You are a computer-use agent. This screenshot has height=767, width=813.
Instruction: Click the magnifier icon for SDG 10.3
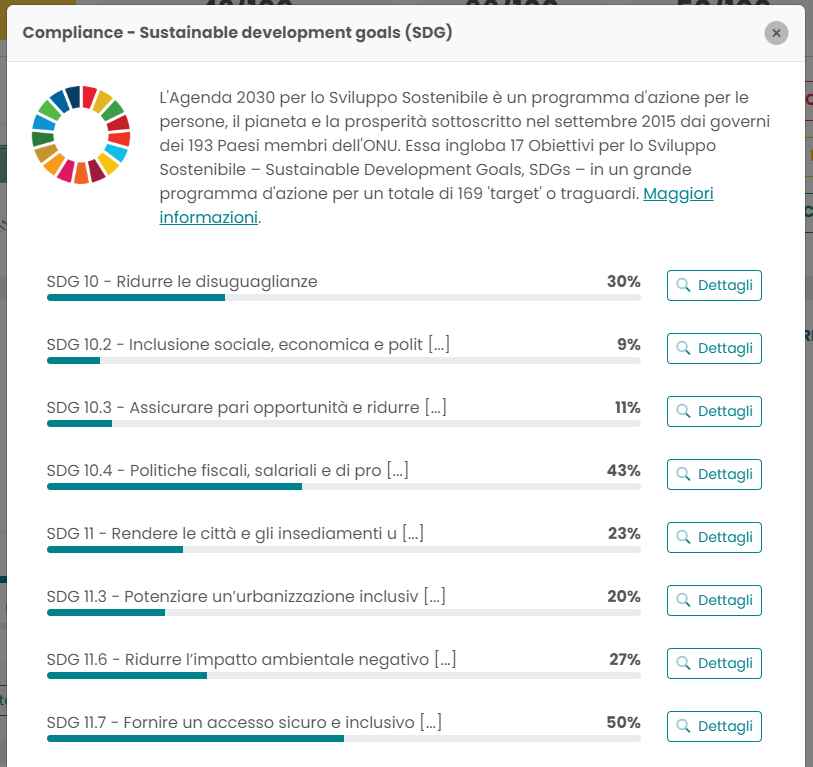click(x=684, y=411)
